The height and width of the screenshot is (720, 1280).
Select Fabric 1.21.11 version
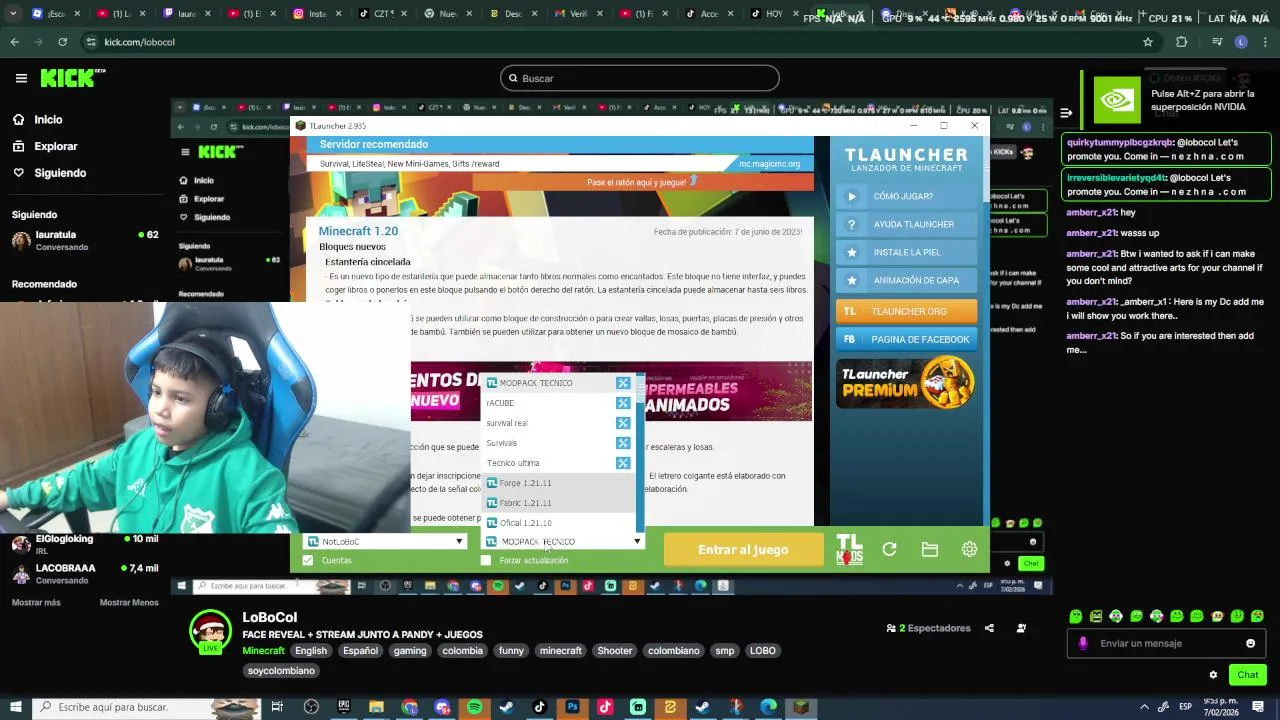(558, 503)
